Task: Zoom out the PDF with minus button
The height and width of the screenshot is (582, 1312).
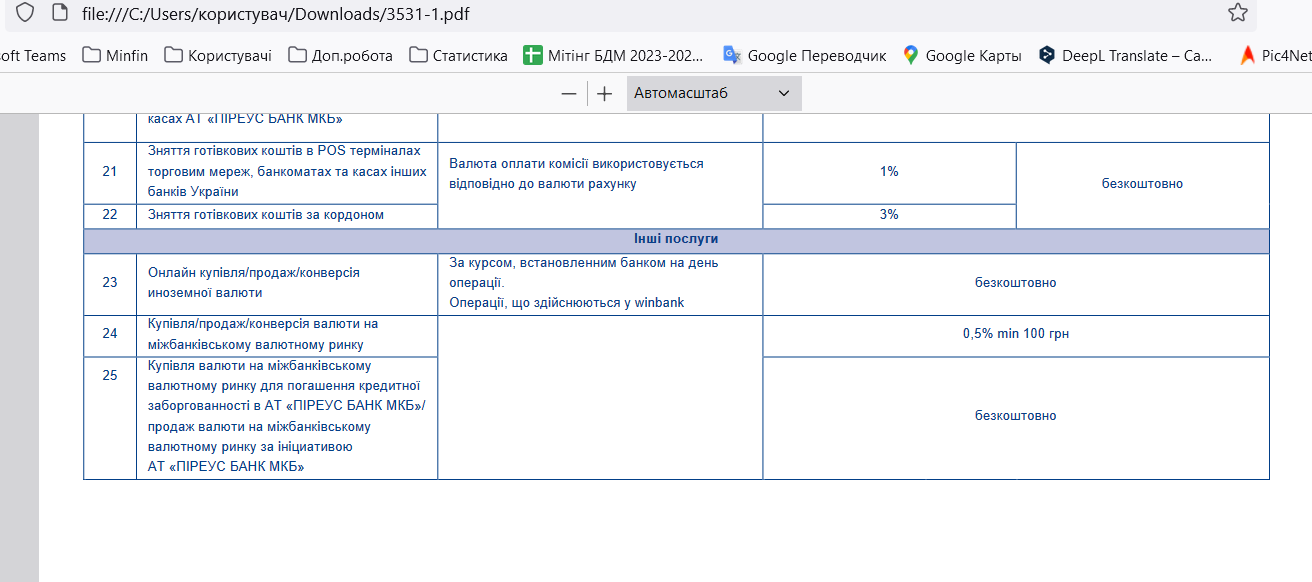Action: pyautogui.click(x=569, y=93)
